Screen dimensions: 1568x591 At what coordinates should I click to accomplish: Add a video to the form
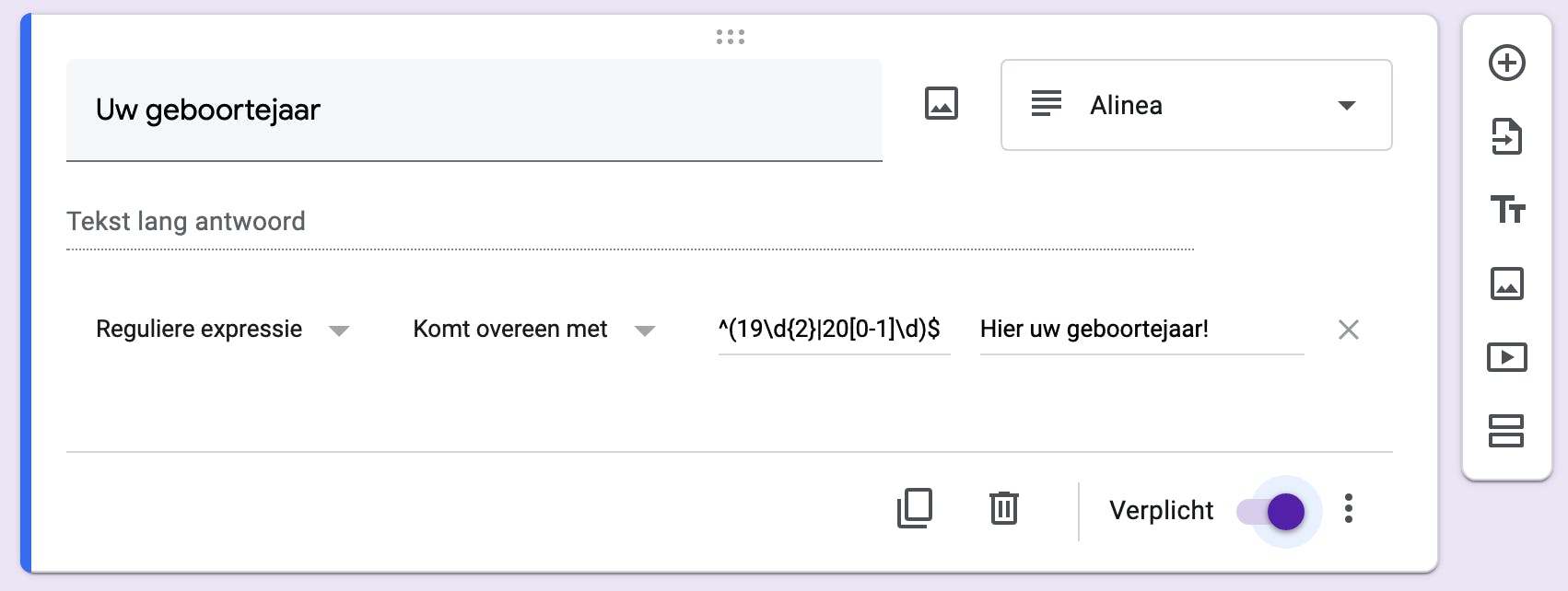1507,357
